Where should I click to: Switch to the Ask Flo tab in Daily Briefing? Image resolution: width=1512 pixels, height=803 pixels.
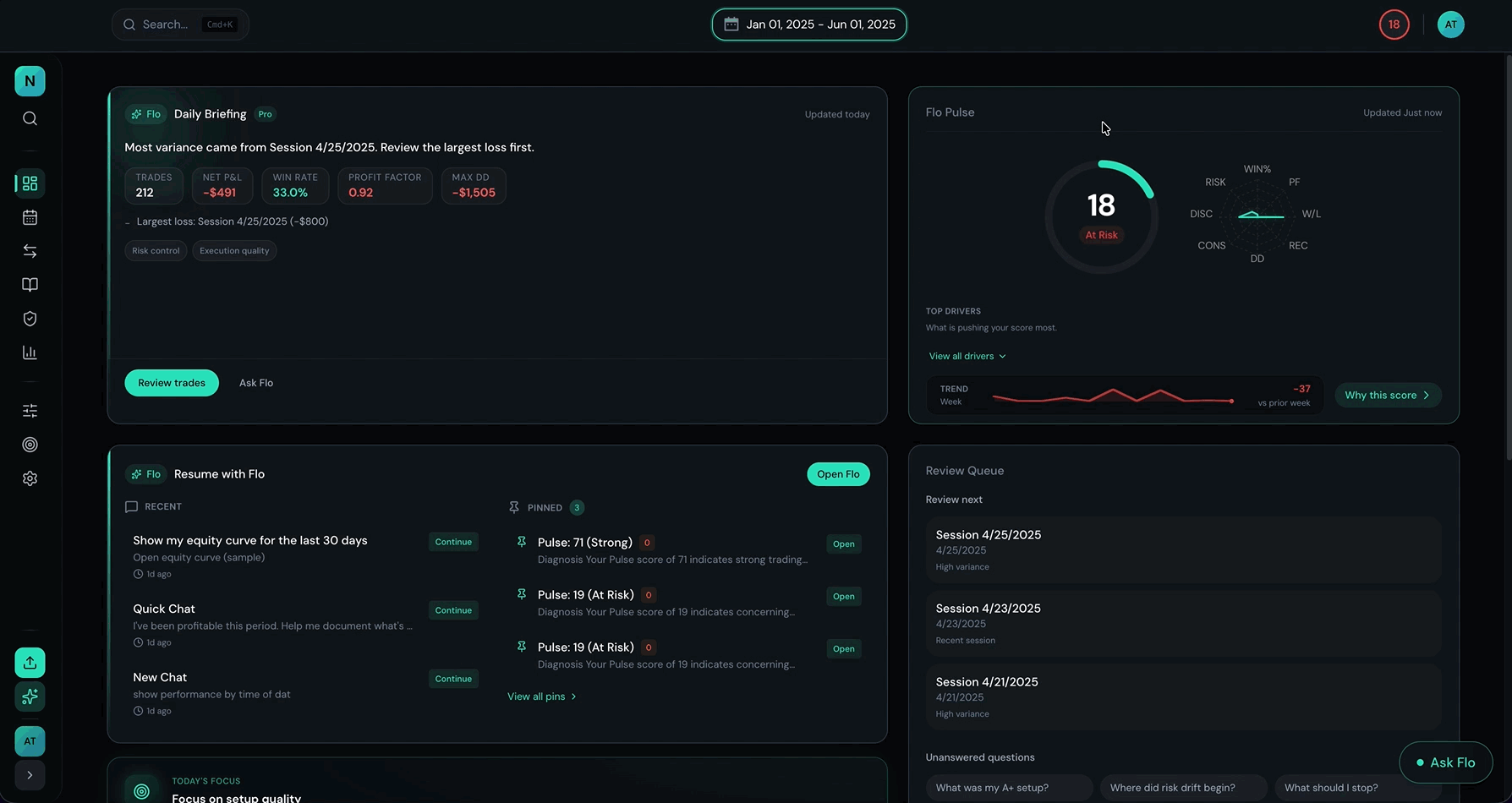(x=255, y=382)
